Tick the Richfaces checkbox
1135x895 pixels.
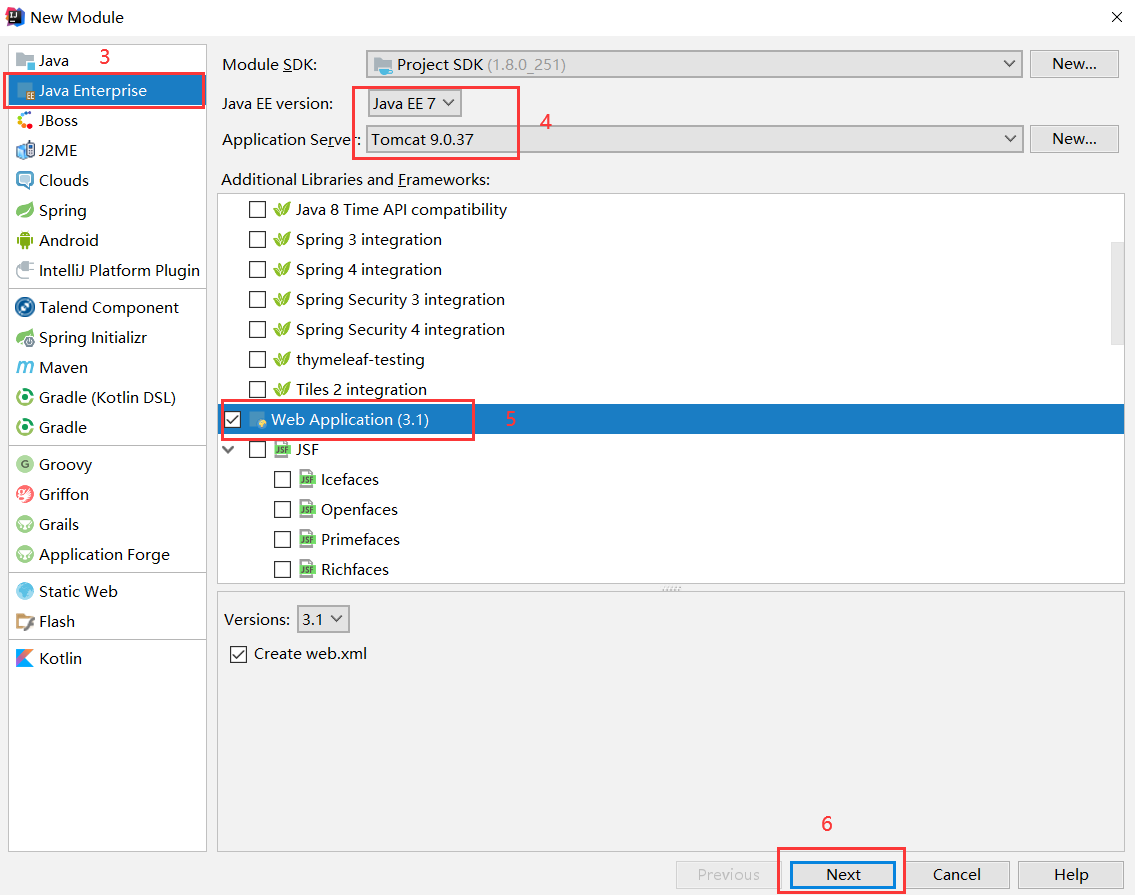282,570
